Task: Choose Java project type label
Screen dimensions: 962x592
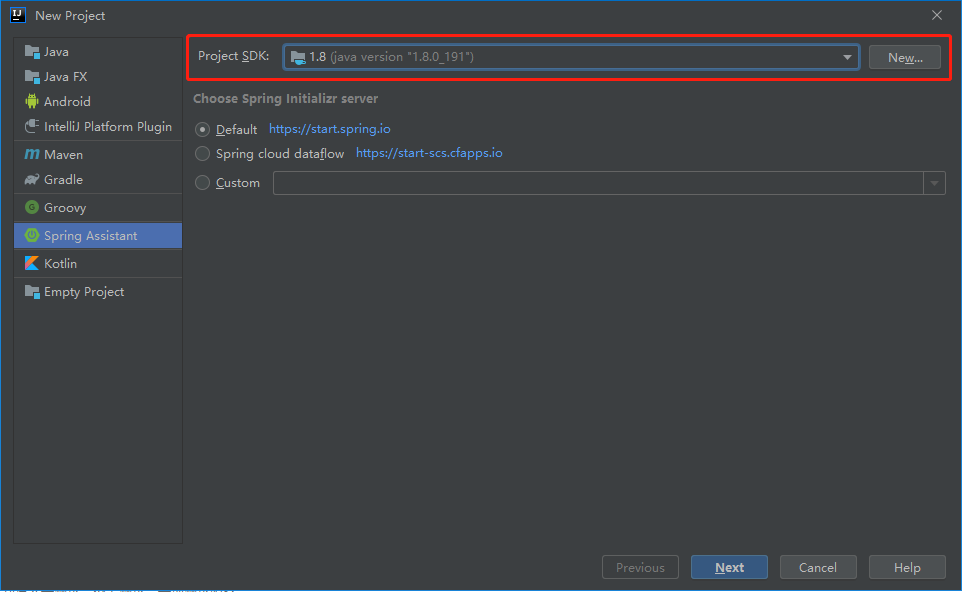Action: tap(56, 52)
